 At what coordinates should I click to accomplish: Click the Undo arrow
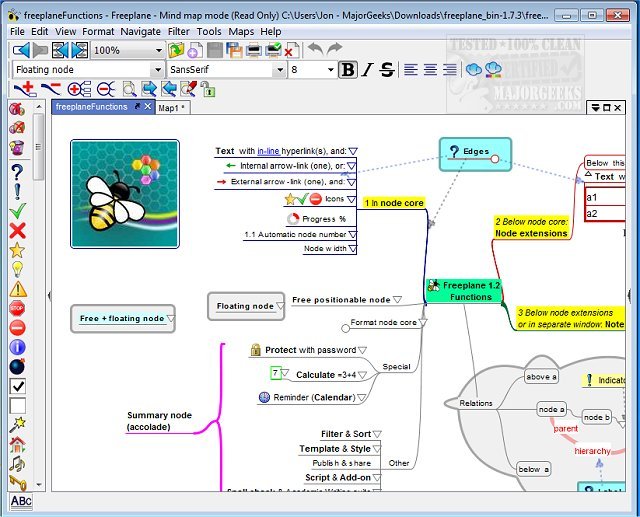(x=315, y=49)
